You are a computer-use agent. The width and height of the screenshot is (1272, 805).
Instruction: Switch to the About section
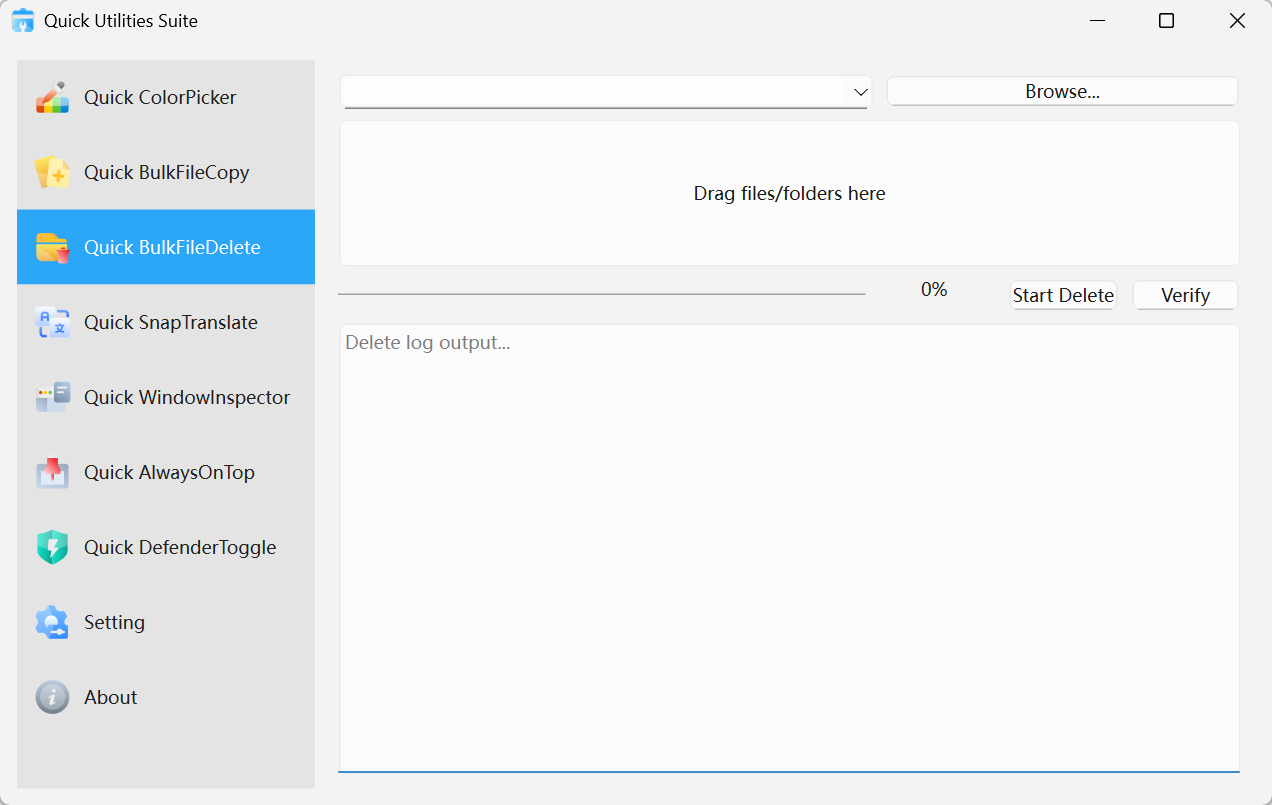[x=165, y=696]
